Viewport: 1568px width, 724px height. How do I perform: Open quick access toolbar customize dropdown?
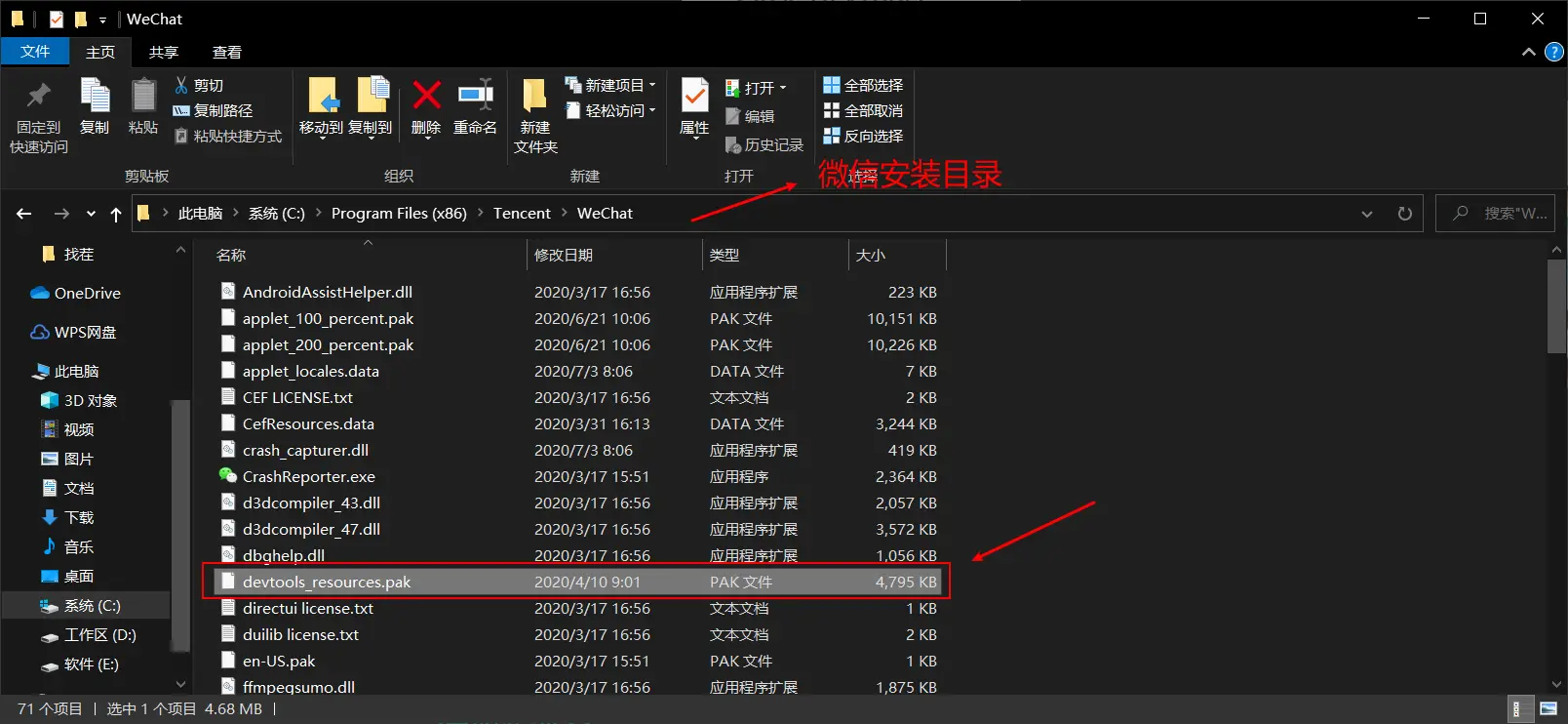(102, 20)
